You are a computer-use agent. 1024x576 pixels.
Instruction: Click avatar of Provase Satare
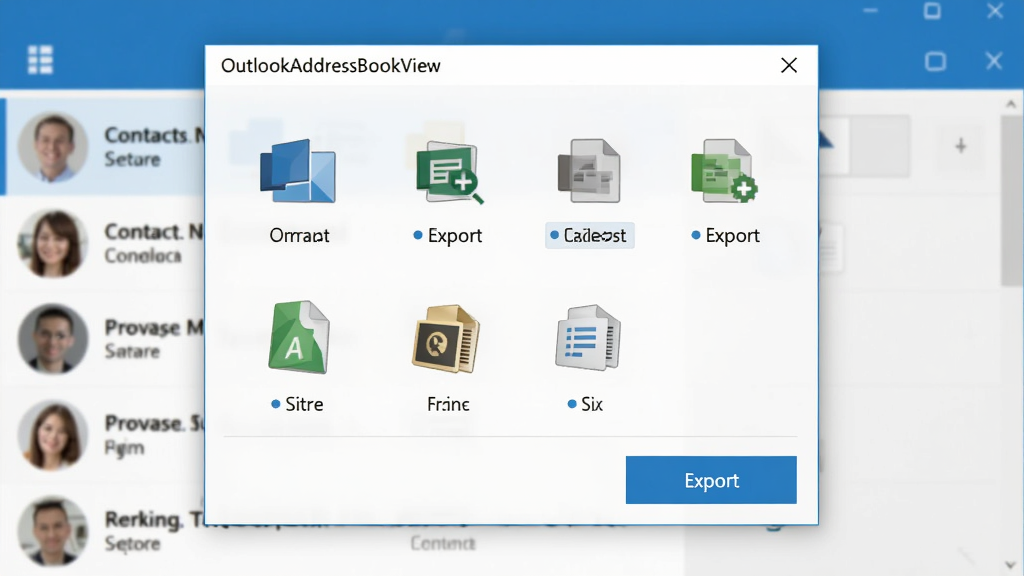point(53,338)
